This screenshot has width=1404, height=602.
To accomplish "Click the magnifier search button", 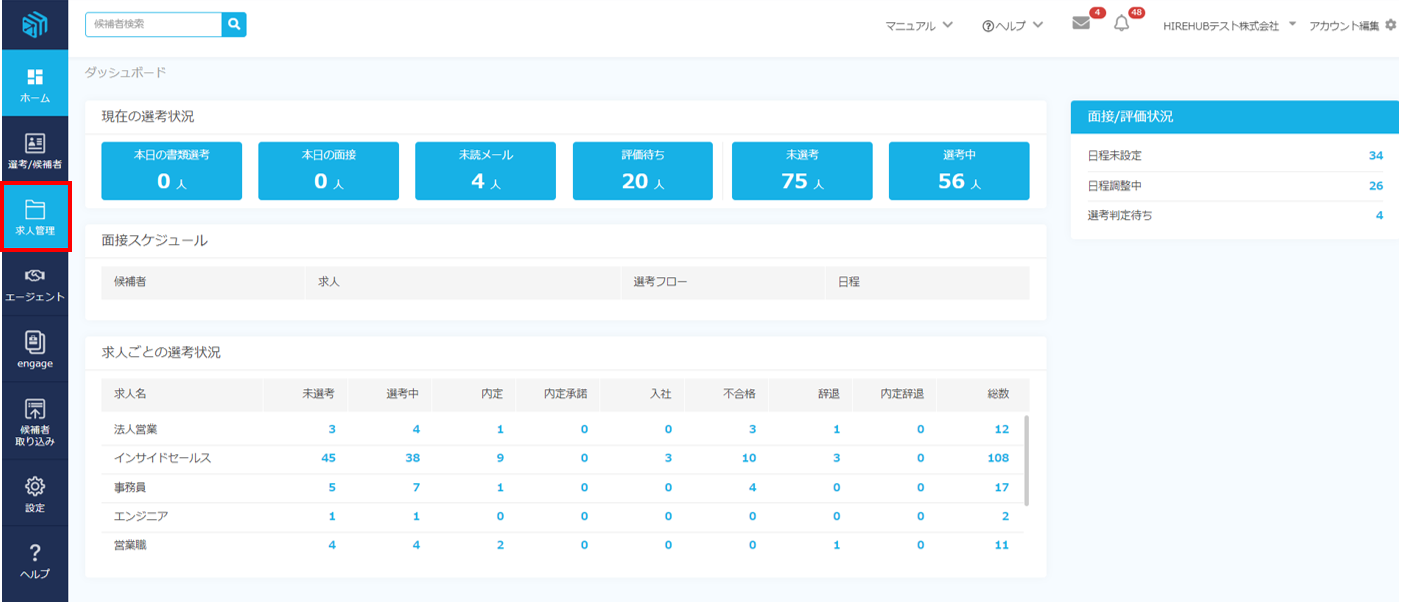I will pyautogui.click(x=234, y=24).
